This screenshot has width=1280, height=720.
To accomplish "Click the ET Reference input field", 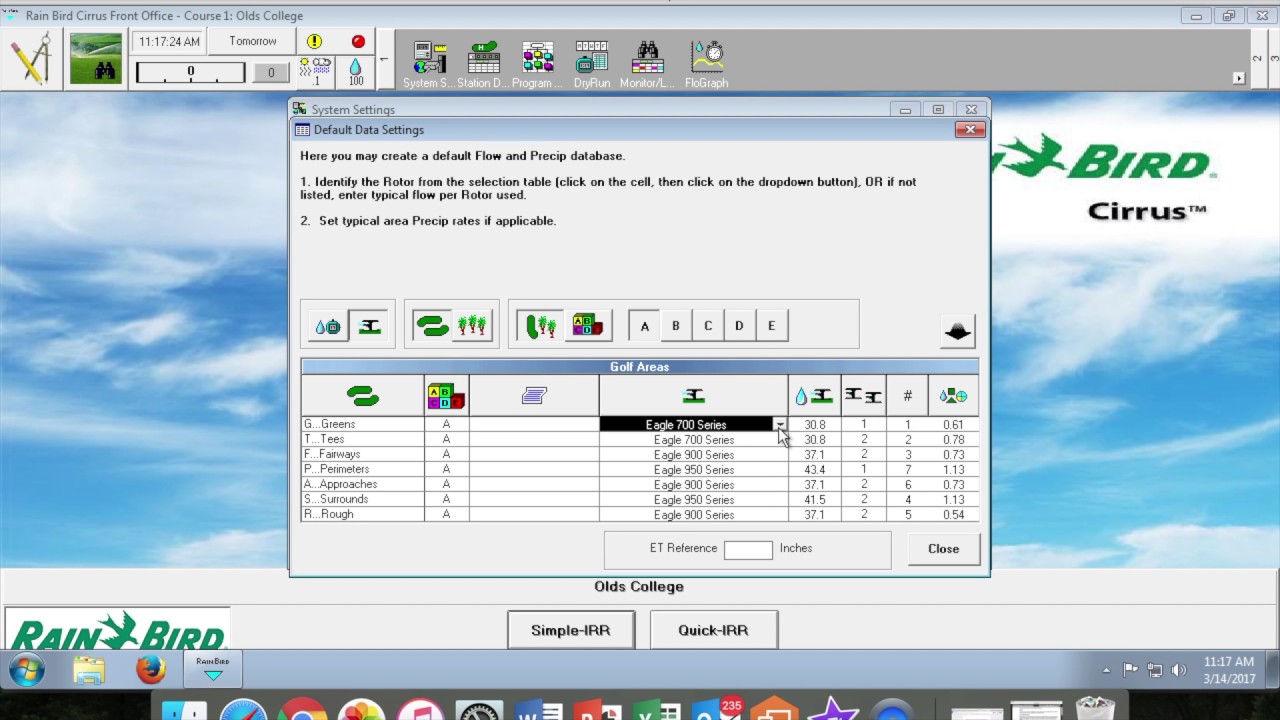I will [748, 549].
